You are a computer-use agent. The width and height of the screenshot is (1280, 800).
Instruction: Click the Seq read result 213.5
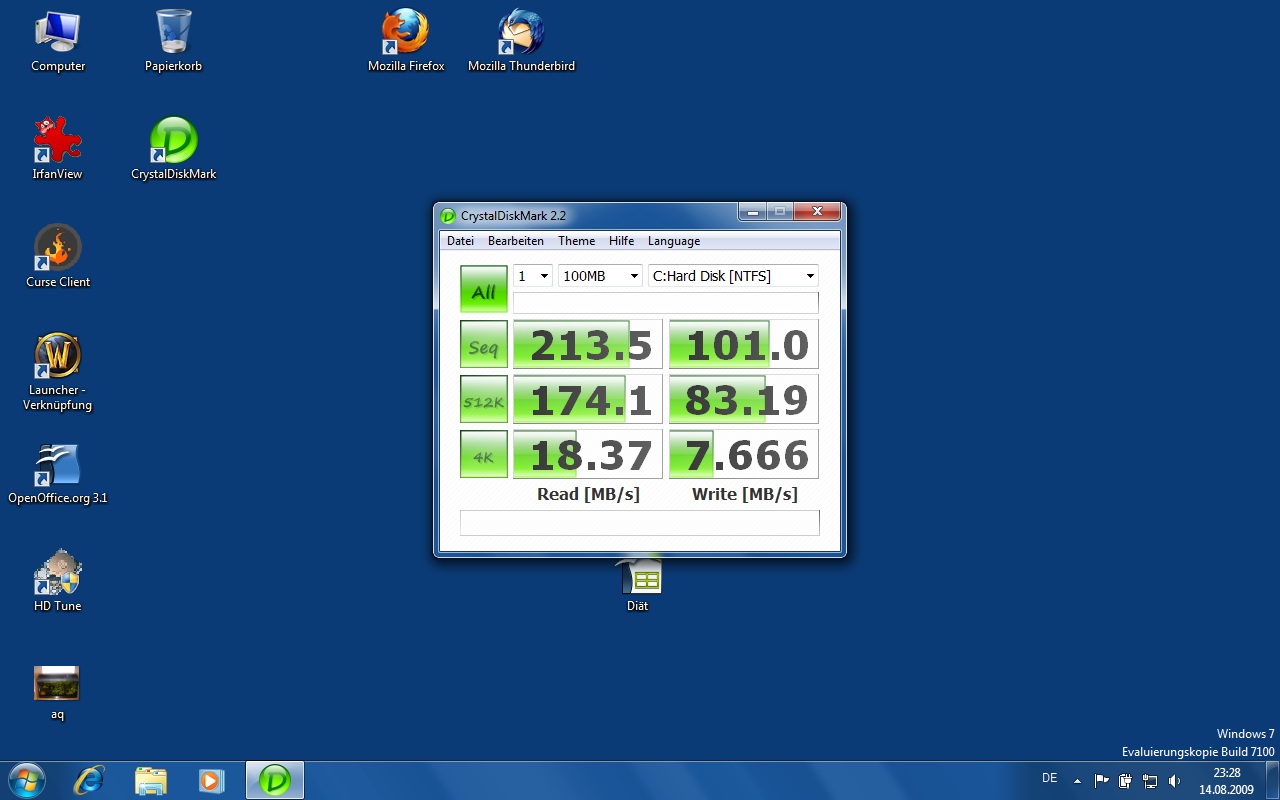(x=588, y=344)
